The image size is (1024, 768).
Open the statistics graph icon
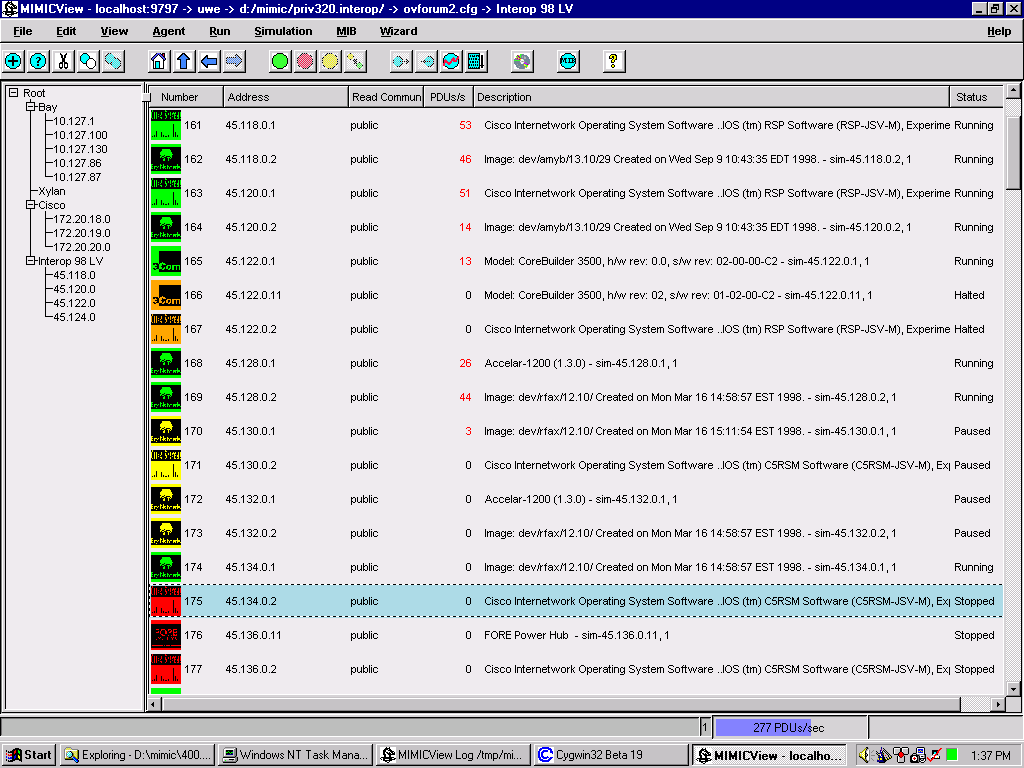click(451, 61)
